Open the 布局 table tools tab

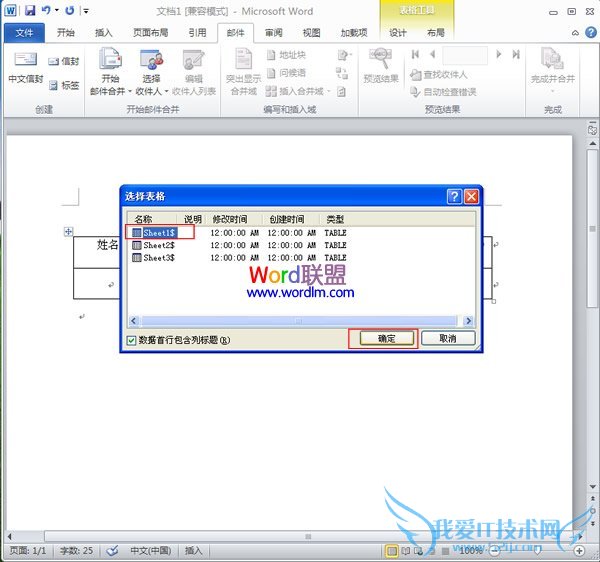(436, 33)
